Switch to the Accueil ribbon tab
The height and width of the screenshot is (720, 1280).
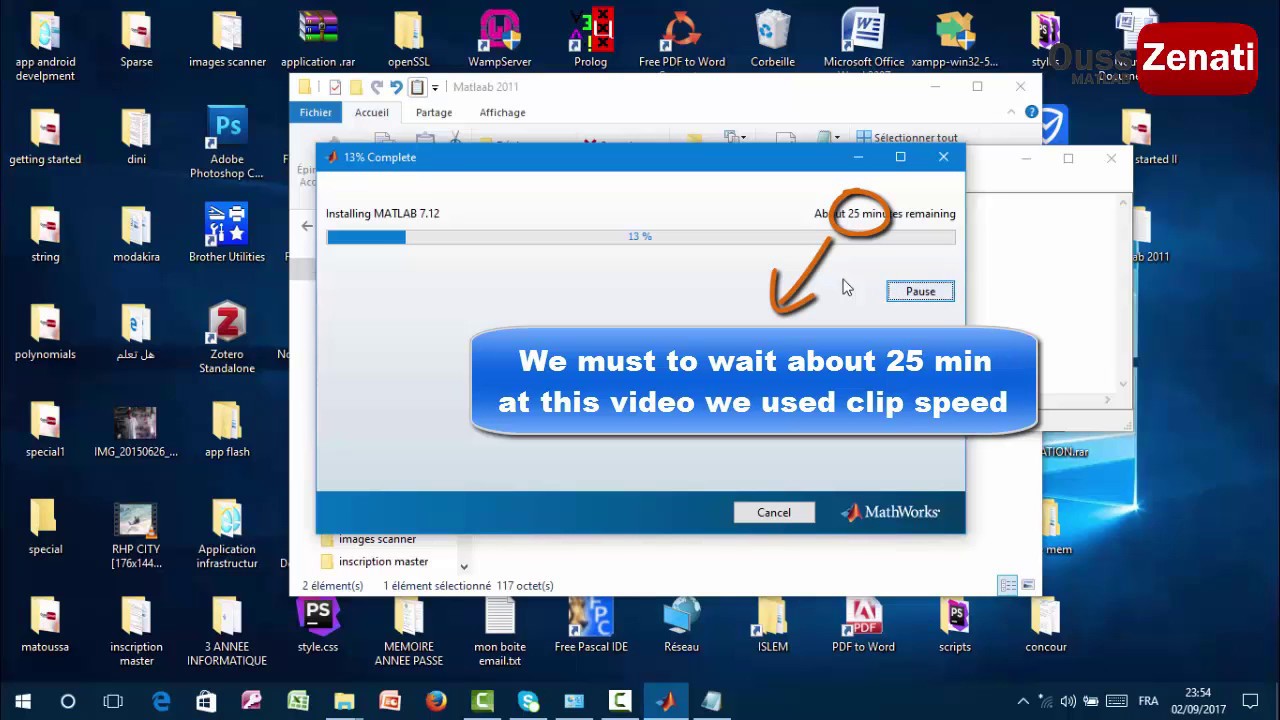point(371,112)
